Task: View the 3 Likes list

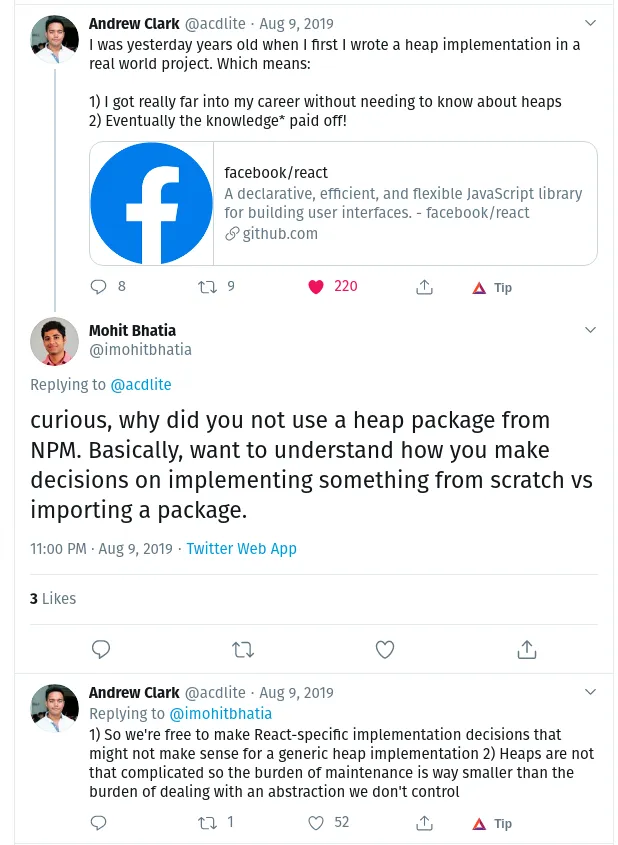Action: pos(53,598)
